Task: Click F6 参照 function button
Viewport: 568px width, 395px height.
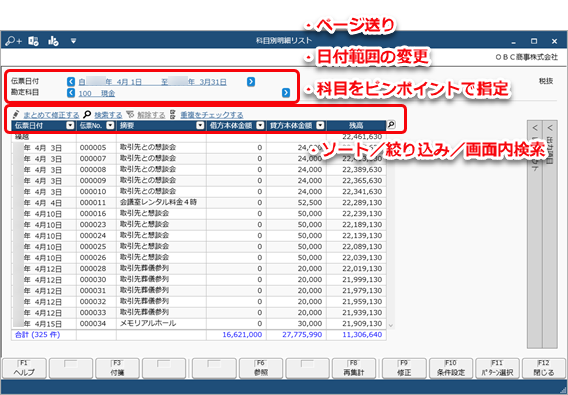Action: 261,368
